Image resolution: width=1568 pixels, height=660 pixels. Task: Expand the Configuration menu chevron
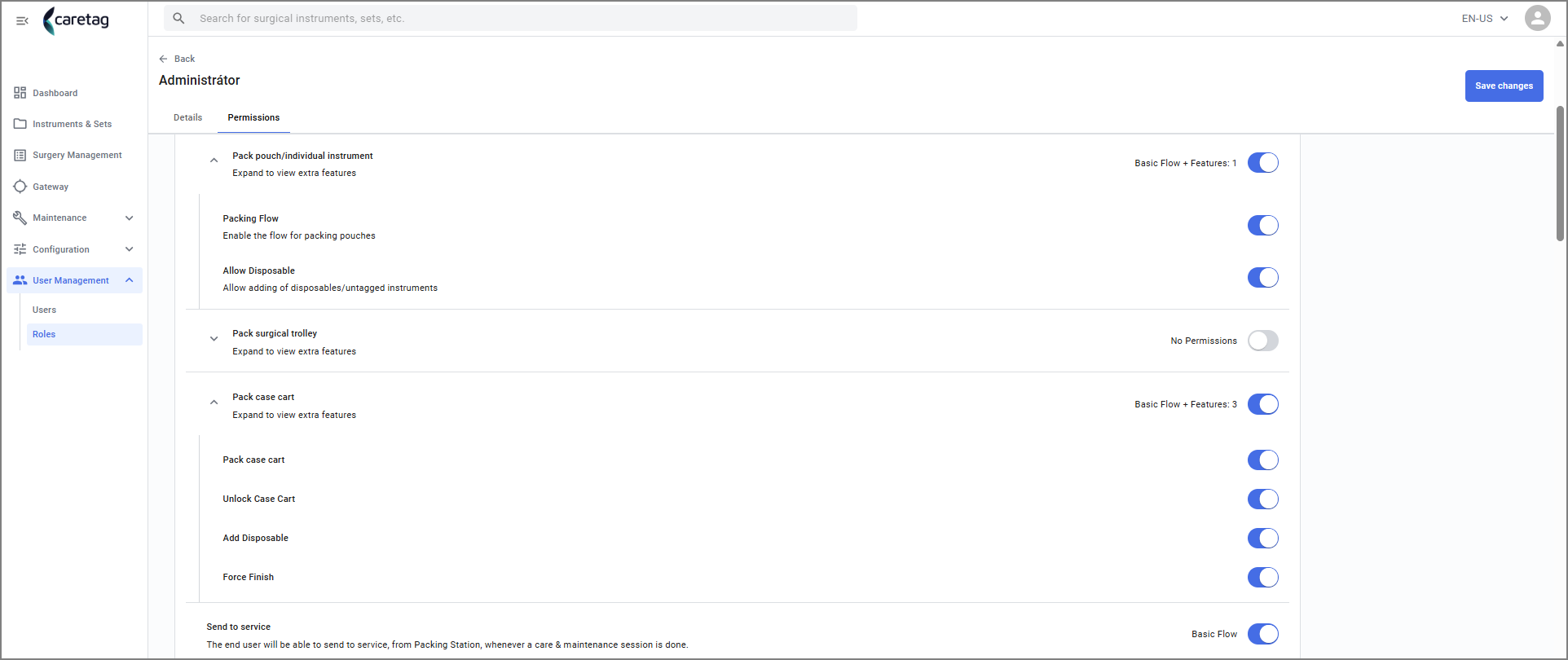[x=129, y=249]
